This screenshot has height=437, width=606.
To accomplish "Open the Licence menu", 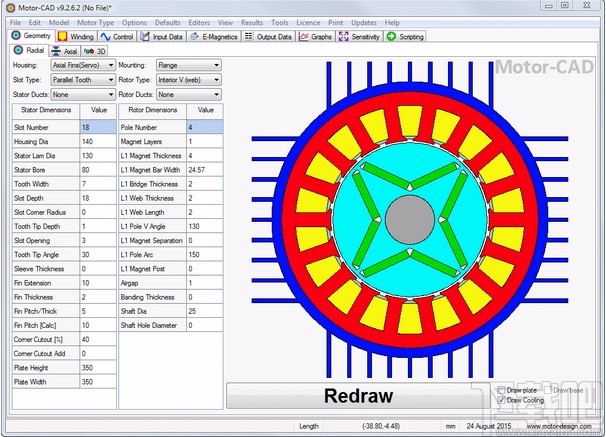I will click(308, 22).
